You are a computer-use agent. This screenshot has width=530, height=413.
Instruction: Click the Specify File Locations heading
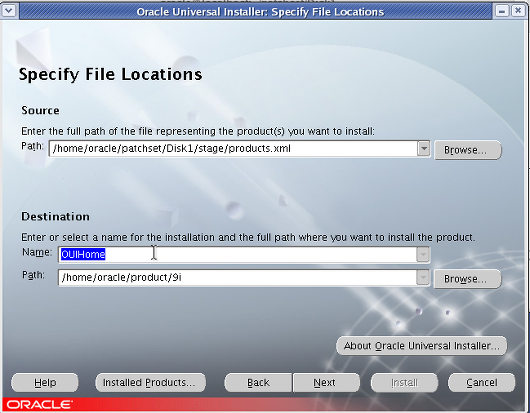point(110,74)
